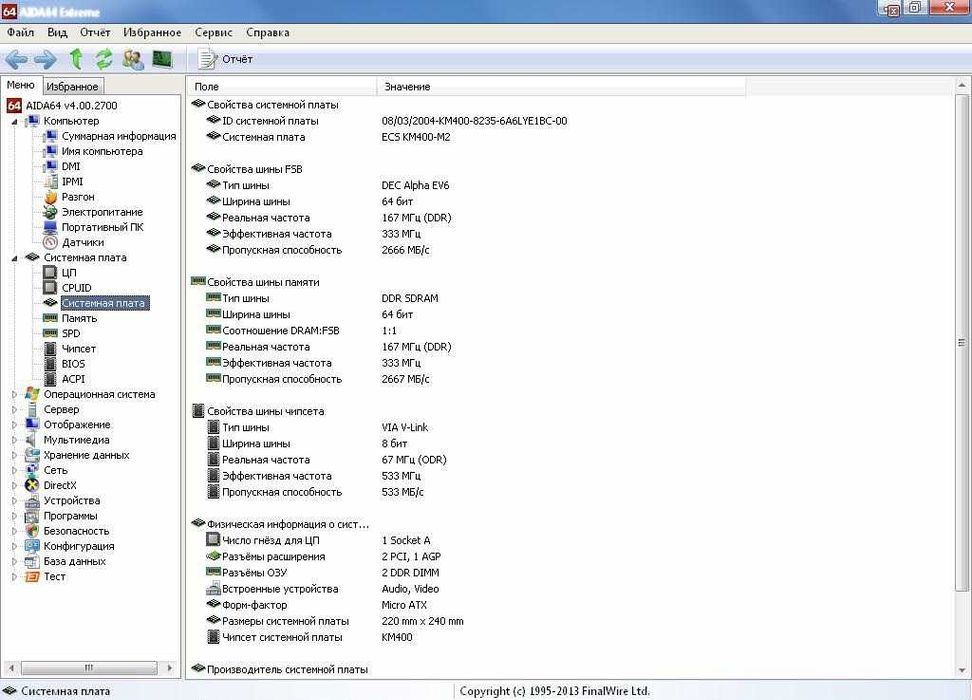Select the Тест tree icon
This screenshot has height=700, width=972.
coord(32,577)
